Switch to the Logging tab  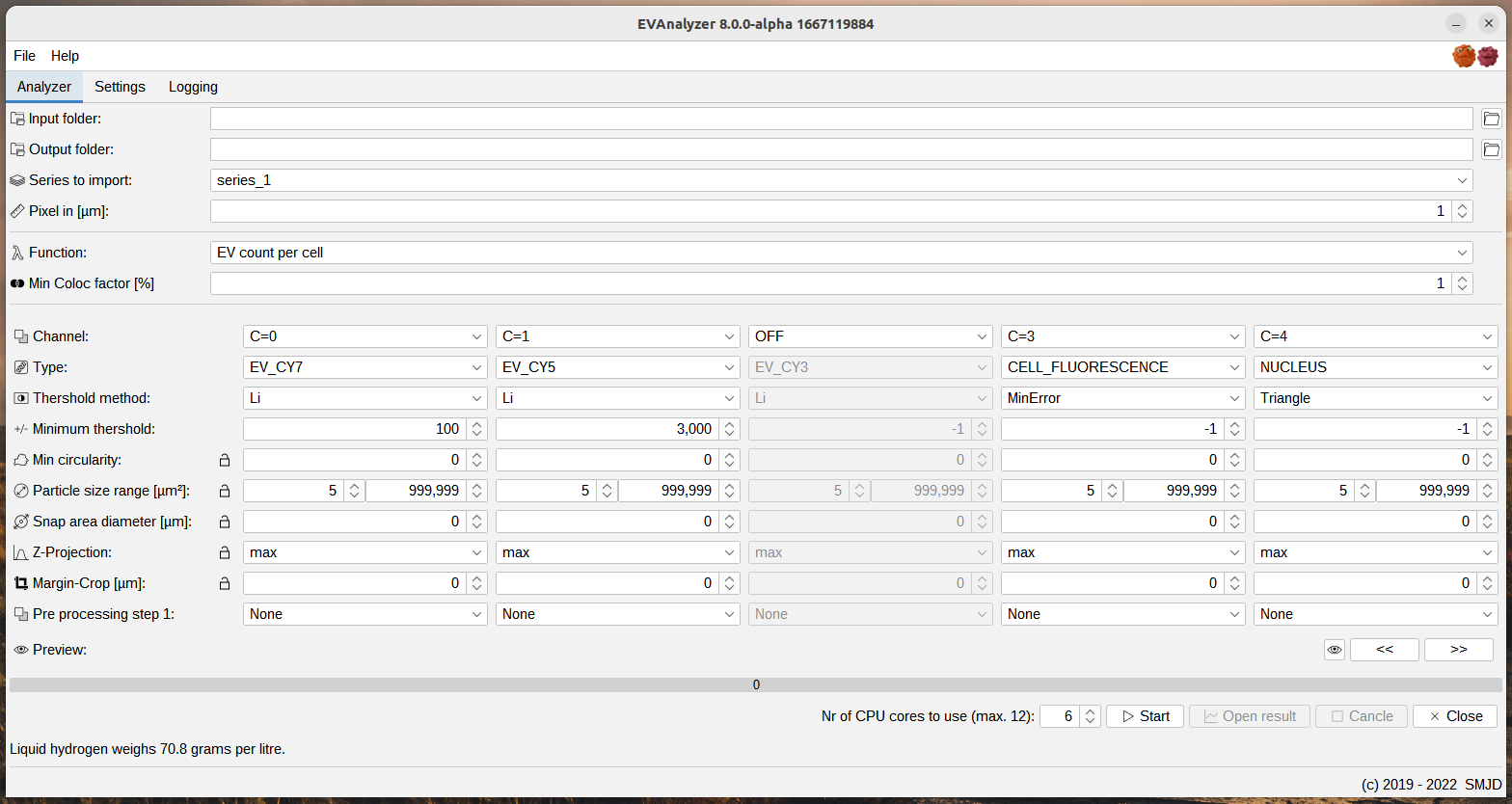coord(193,87)
